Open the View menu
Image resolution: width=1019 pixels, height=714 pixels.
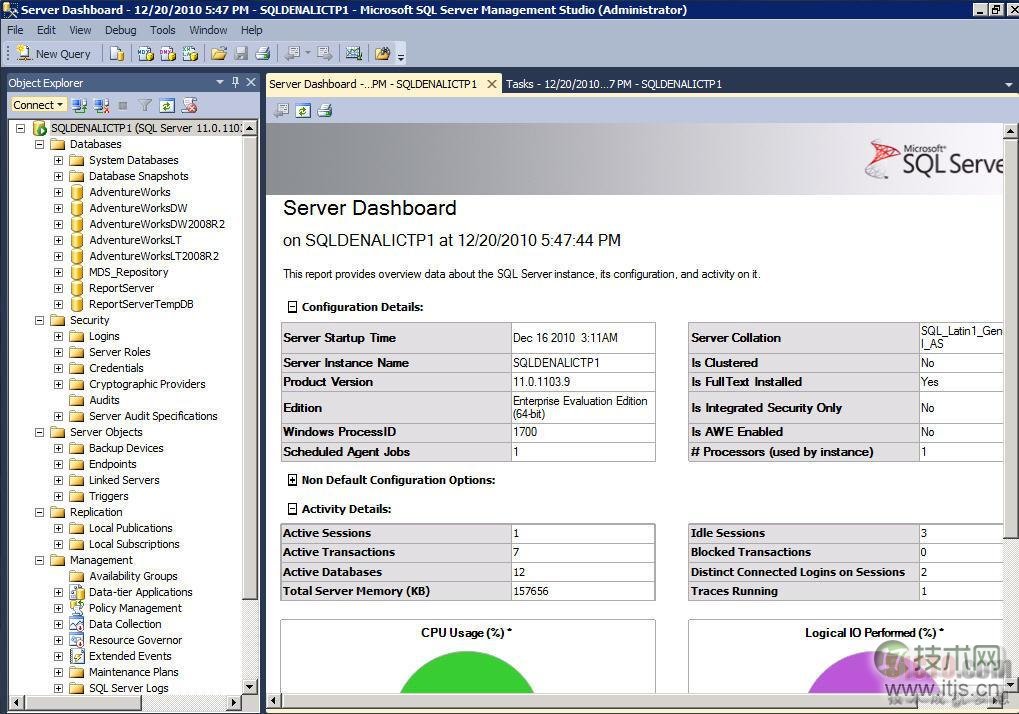80,30
